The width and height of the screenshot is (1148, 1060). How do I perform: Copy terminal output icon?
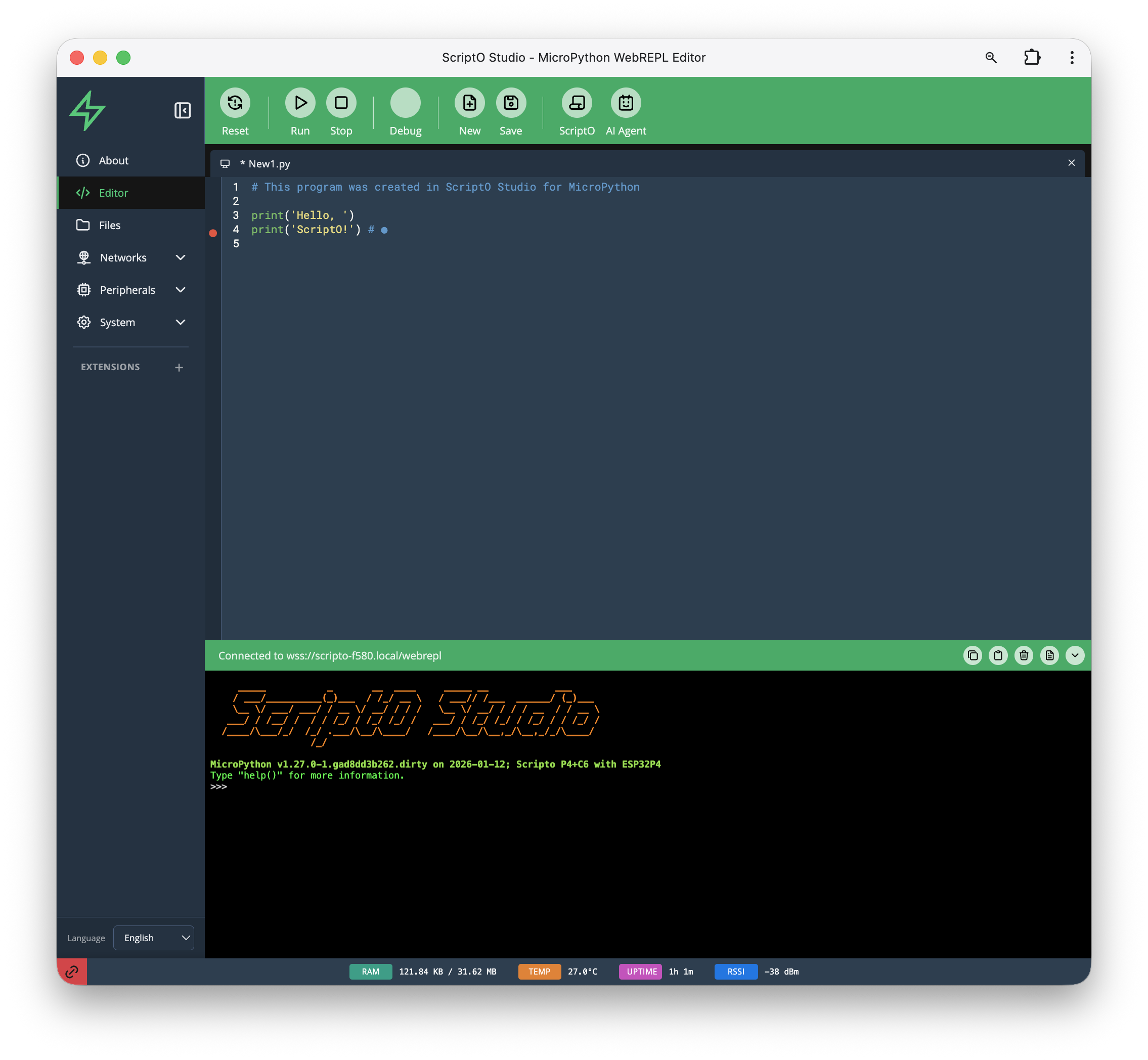coord(973,655)
